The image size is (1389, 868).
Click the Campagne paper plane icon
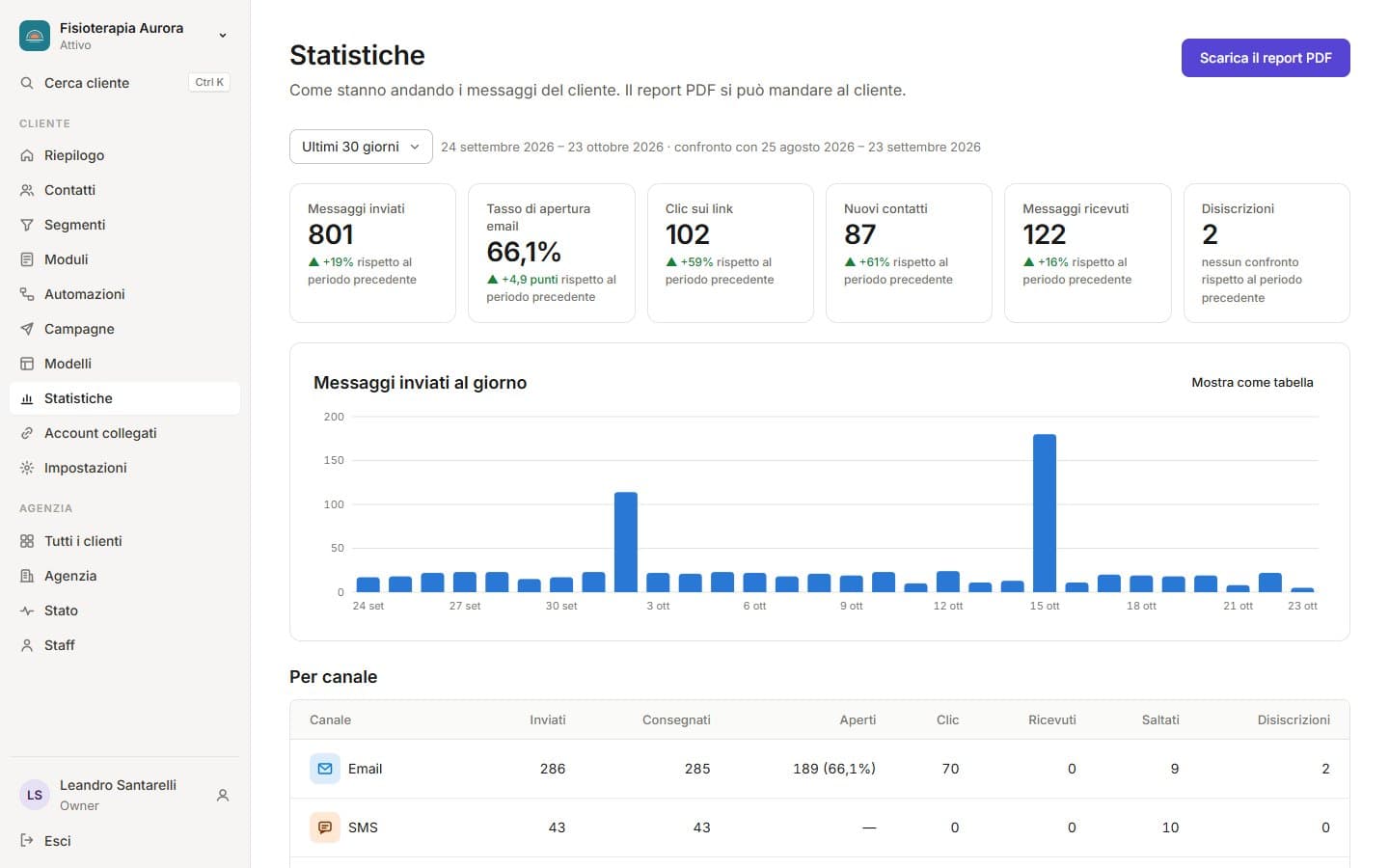click(27, 329)
